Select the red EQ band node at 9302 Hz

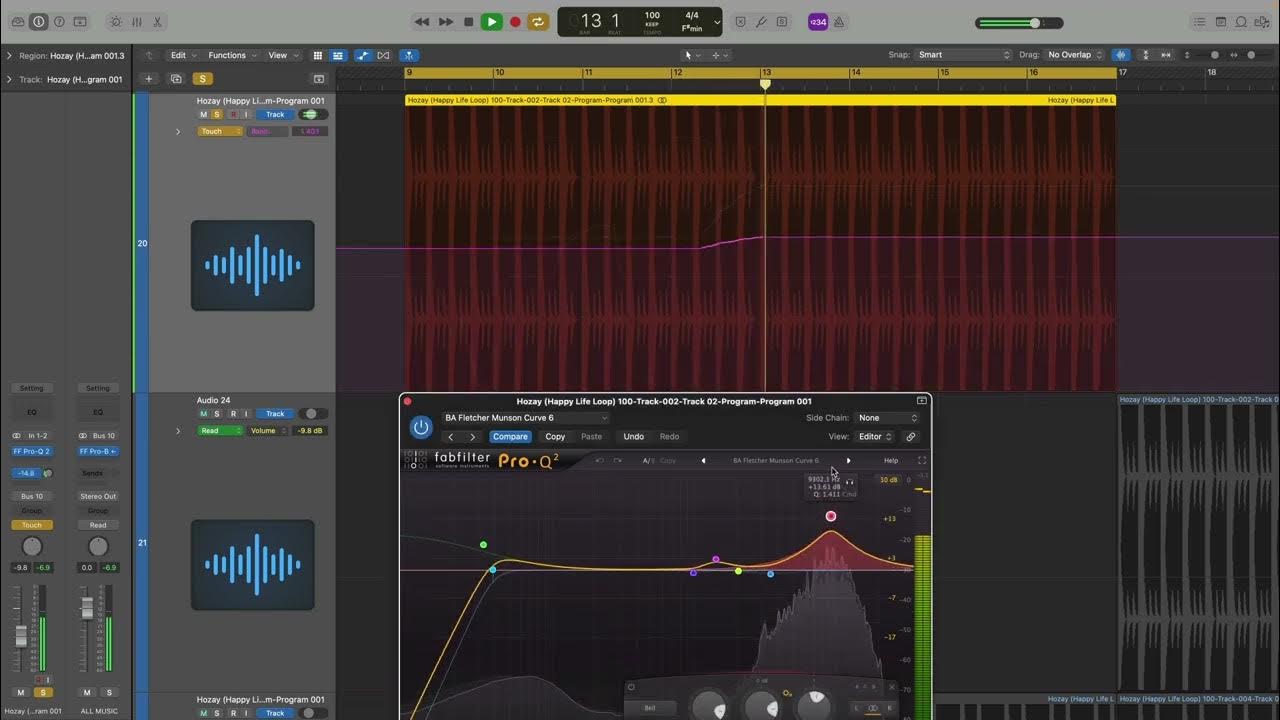(x=831, y=516)
